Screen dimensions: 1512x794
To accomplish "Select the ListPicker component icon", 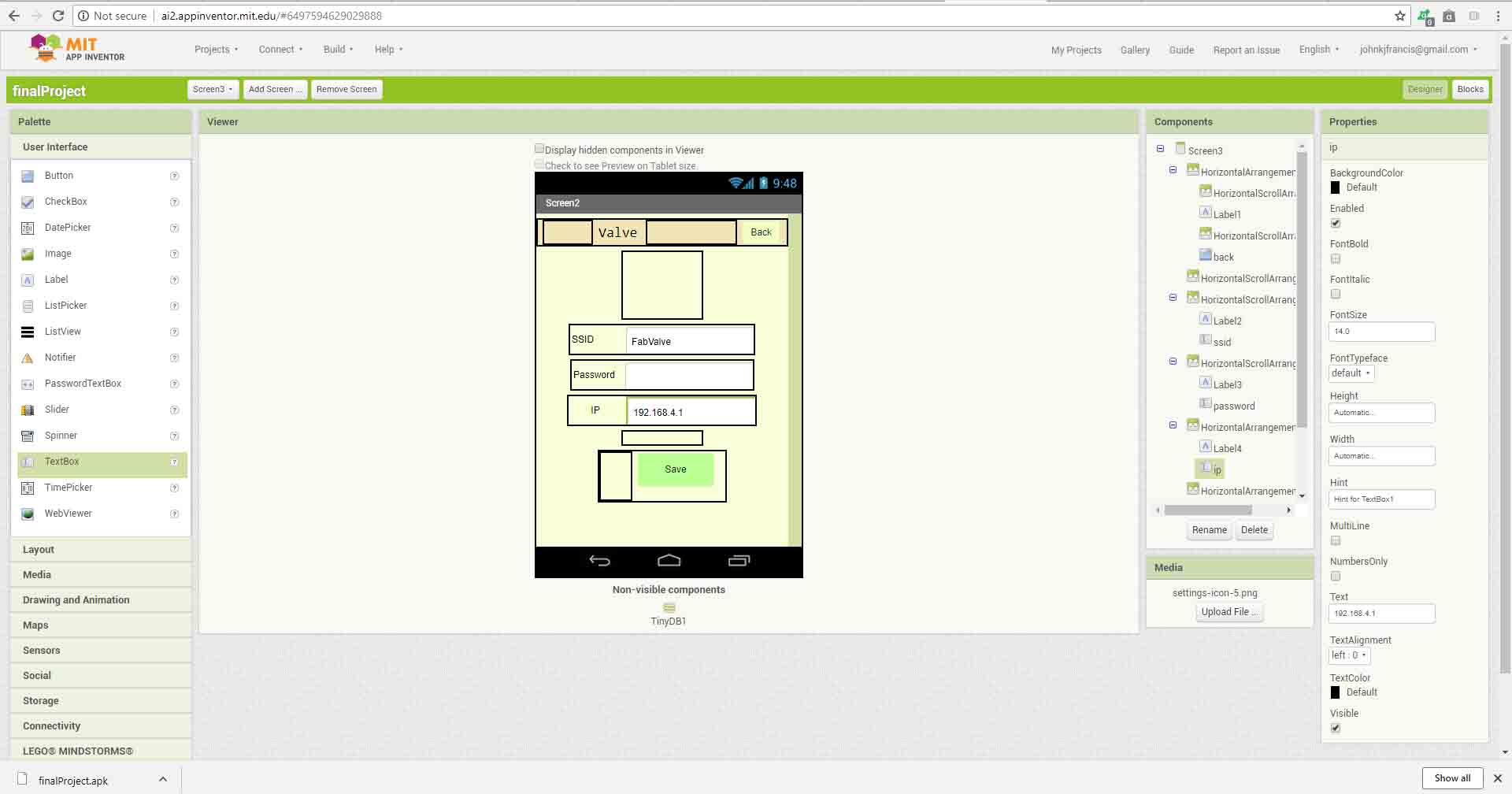I will coord(28,306).
